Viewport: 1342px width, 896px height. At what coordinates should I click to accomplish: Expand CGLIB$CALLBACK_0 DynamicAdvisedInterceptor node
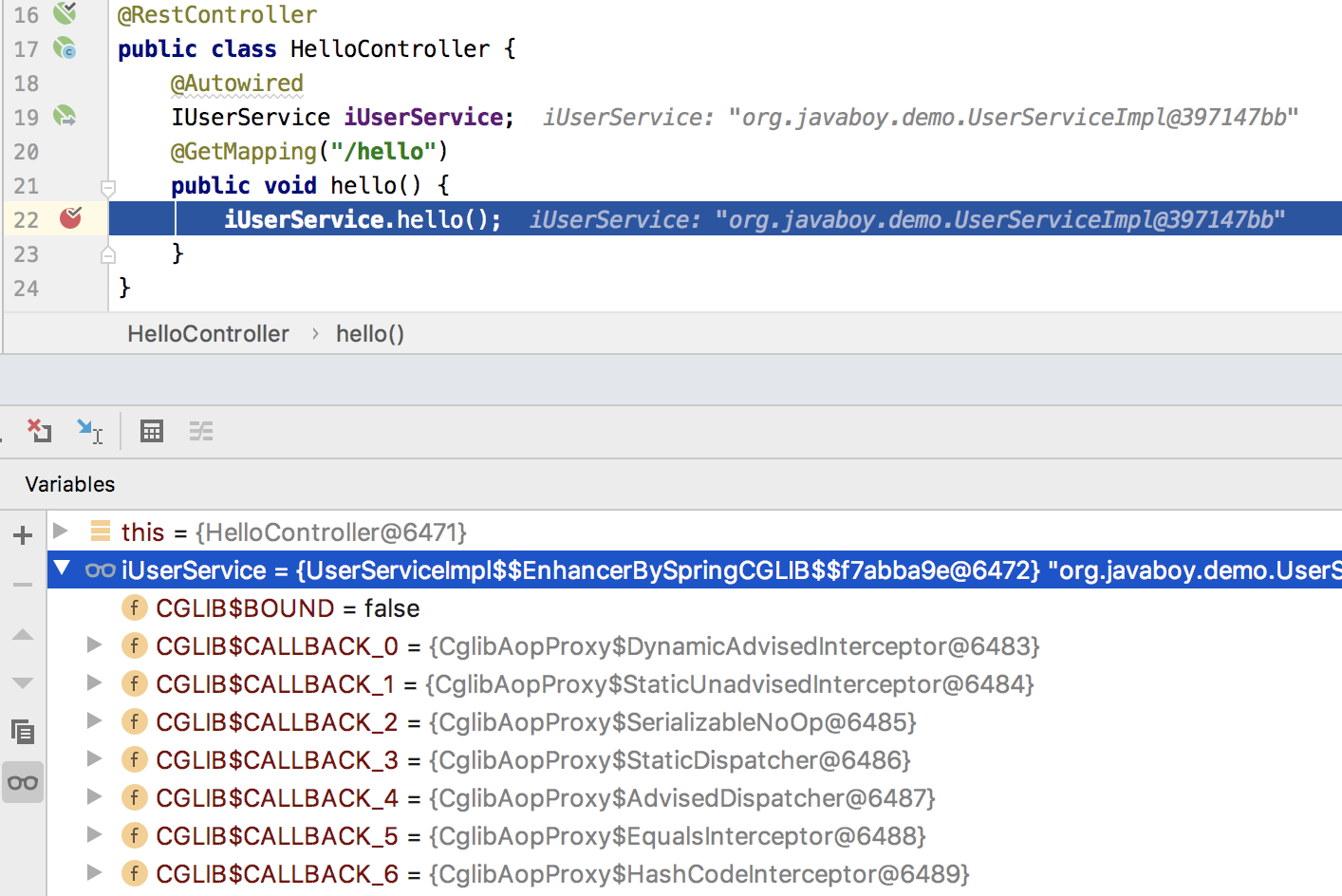pos(93,645)
